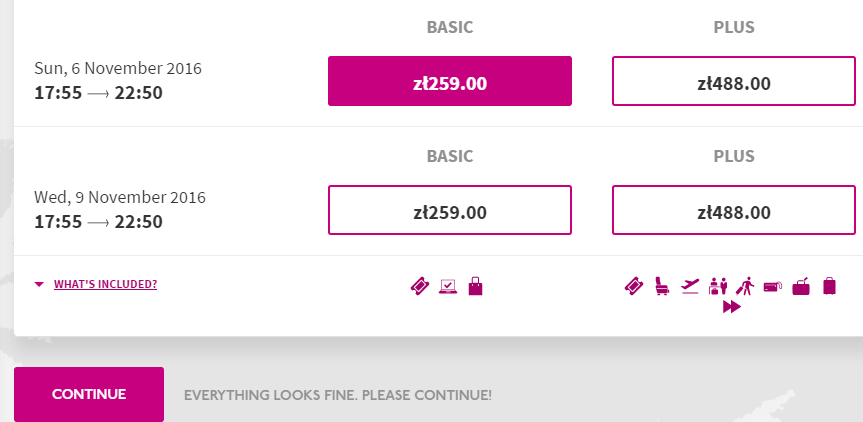The width and height of the screenshot is (863, 422).
Task: Click the large cabin bag with handle icon
Action: tap(801, 287)
